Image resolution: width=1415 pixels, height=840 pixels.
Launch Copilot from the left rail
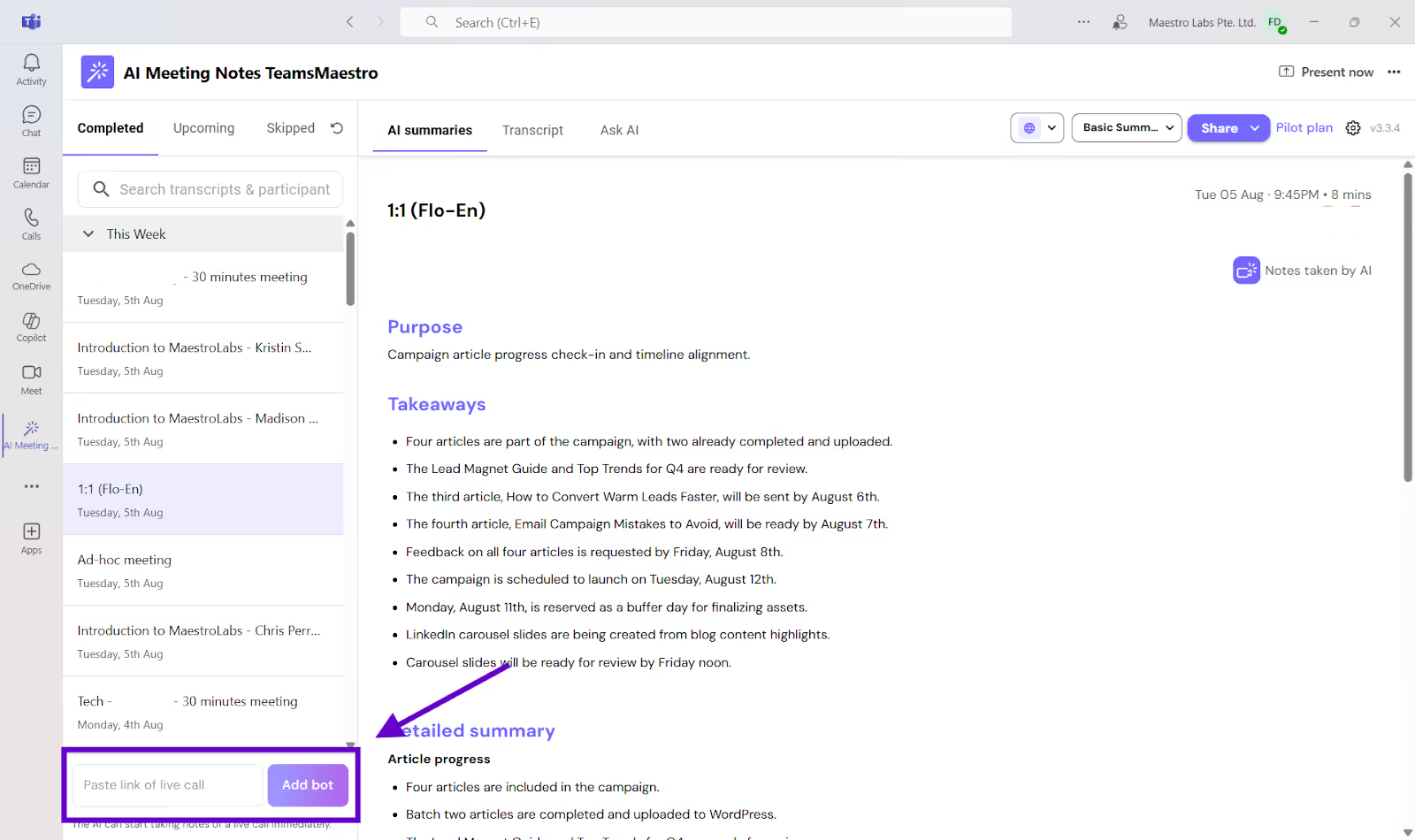tap(31, 326)
